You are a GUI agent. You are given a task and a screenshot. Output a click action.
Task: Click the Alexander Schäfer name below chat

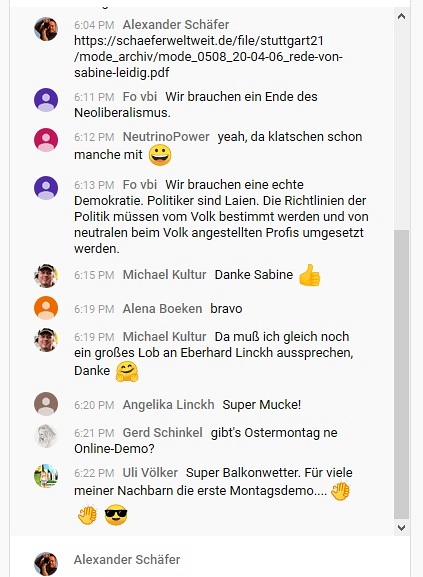pos(127,559)
